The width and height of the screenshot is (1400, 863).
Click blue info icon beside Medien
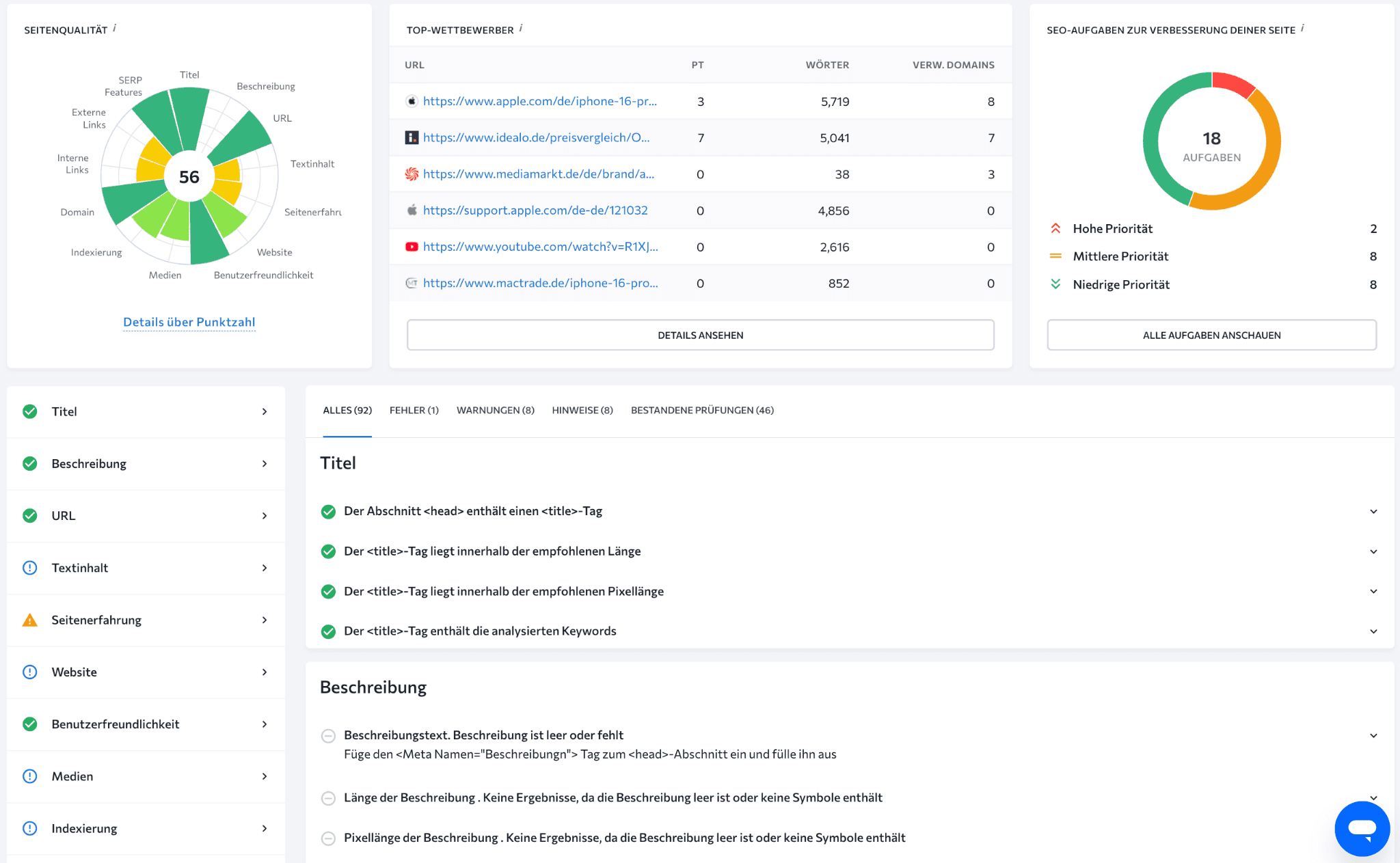pyautogui.click(x=30, y=776)
